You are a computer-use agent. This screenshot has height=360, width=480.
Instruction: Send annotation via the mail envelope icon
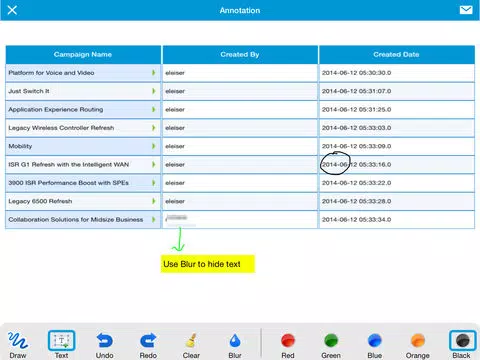(466, 10)
